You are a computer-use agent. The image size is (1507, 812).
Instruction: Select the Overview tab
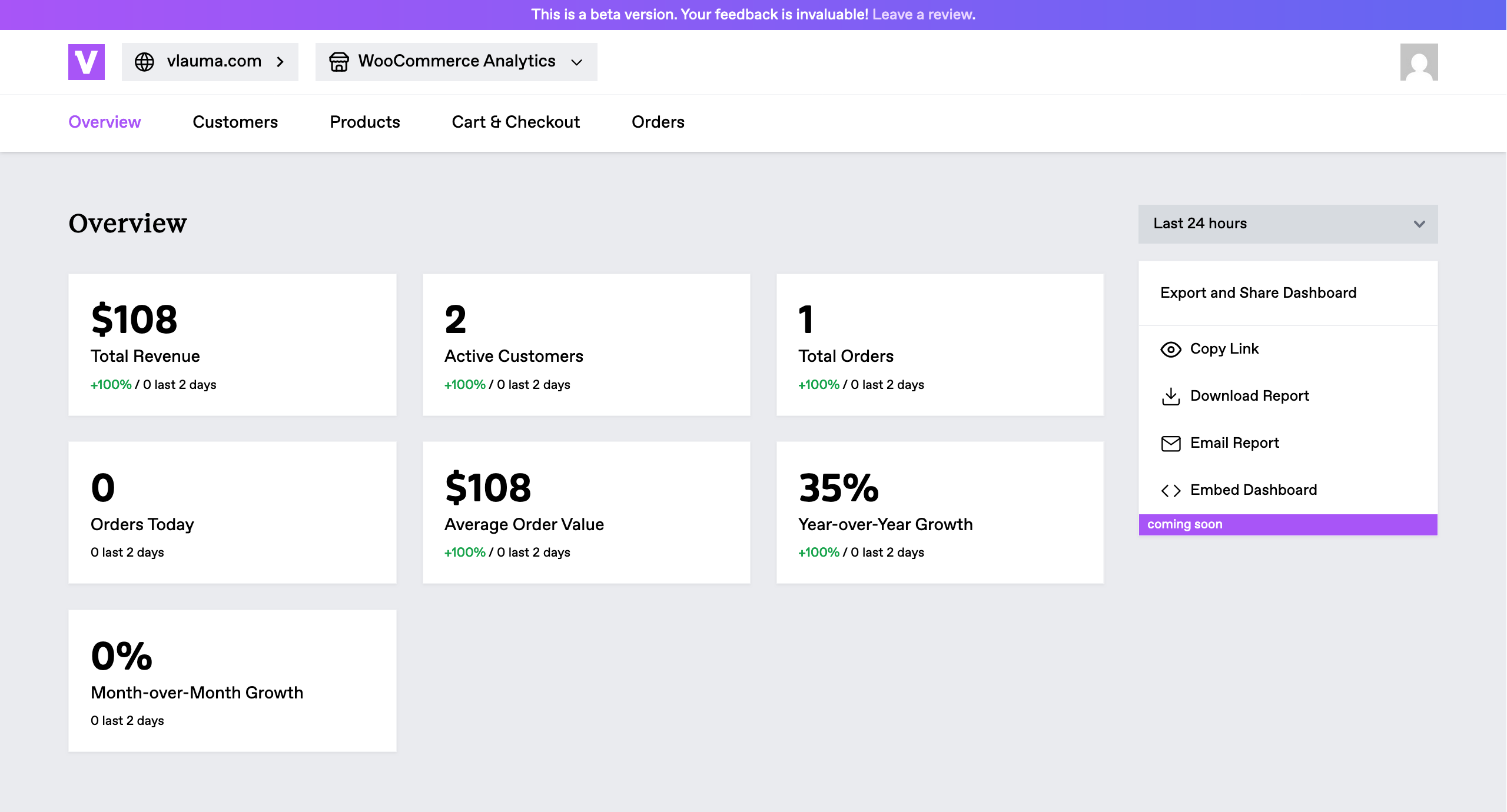(x=105, y=122)
